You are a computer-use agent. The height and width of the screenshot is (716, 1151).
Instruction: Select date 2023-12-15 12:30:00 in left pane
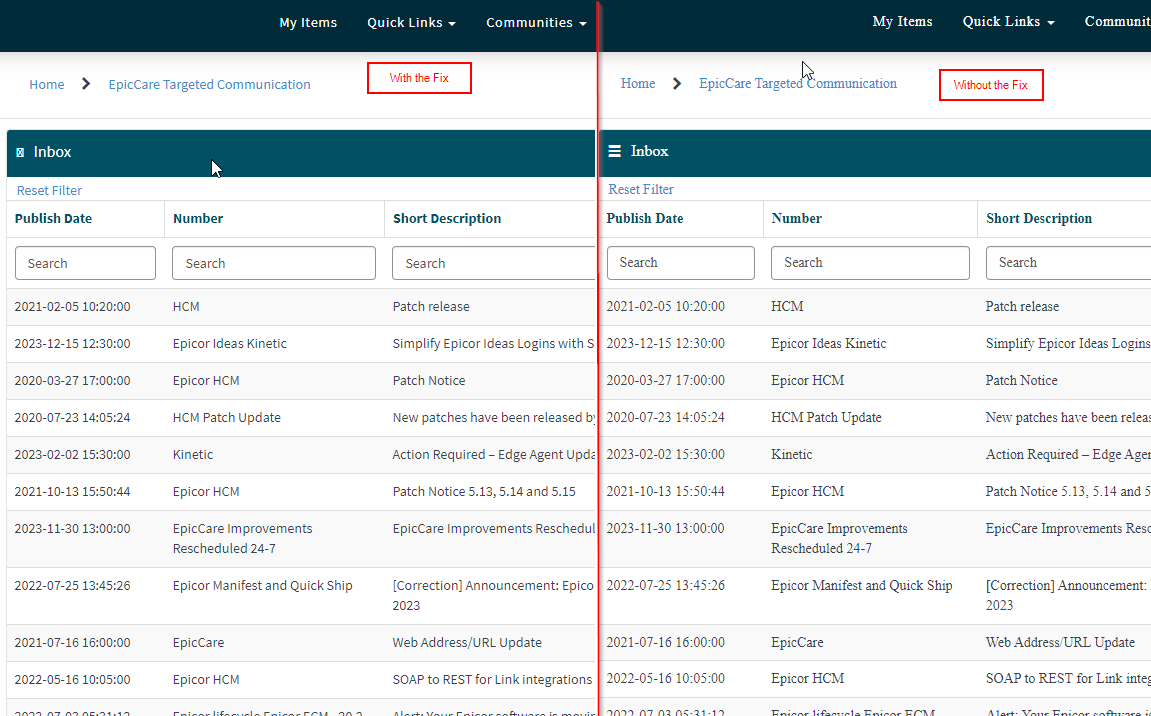click(73, 343)
